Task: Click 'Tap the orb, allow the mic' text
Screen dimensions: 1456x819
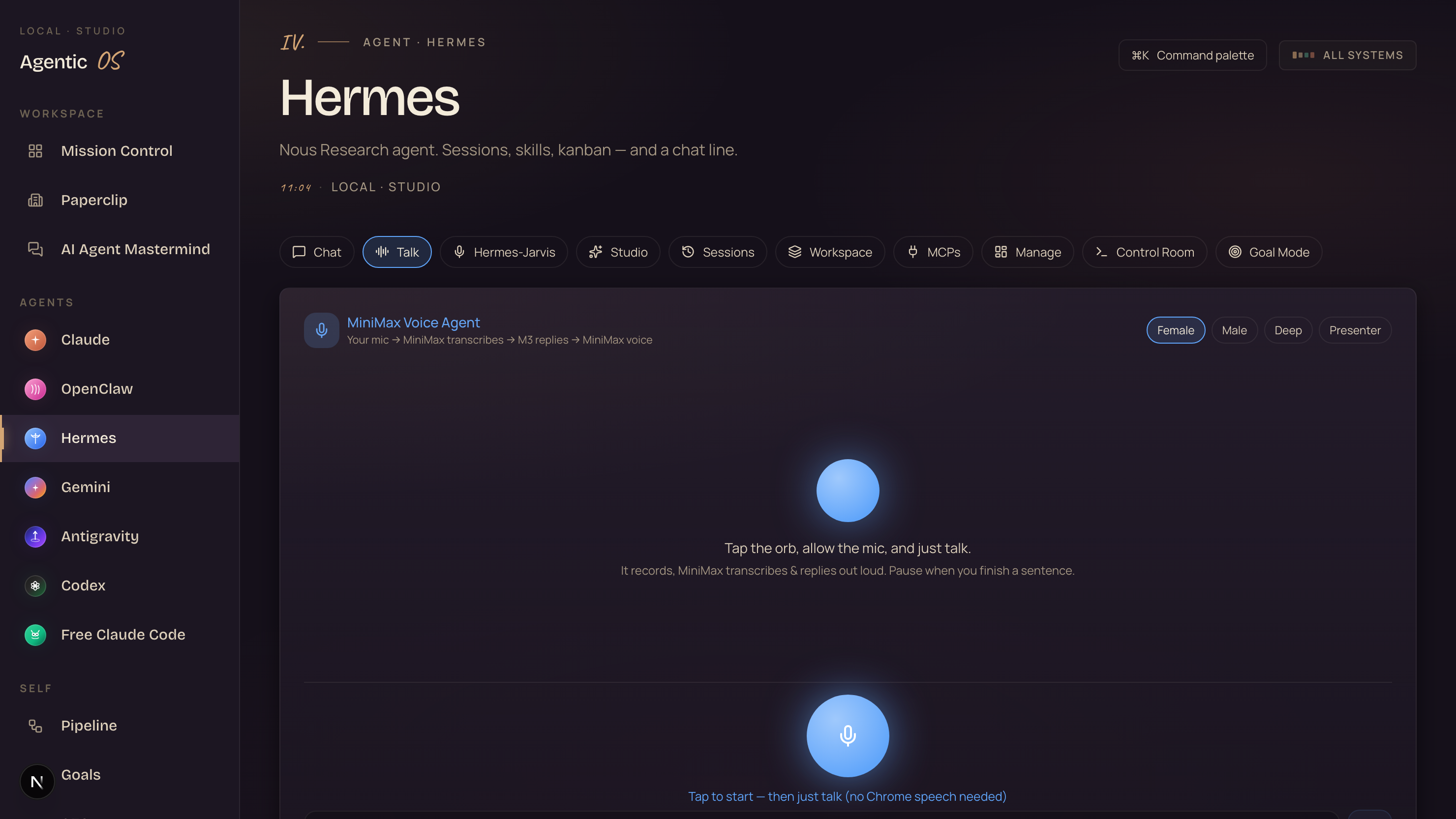Action: coord(848,549)
